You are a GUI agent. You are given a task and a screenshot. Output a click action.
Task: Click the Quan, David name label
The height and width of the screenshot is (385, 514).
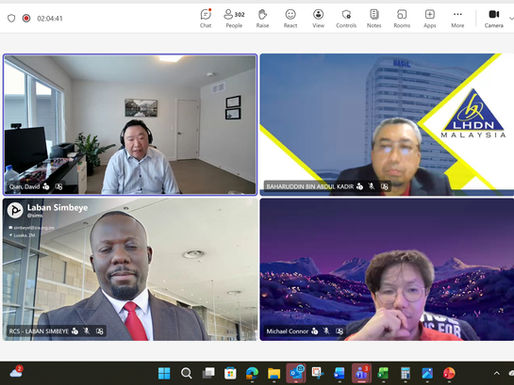click(25, 187)
